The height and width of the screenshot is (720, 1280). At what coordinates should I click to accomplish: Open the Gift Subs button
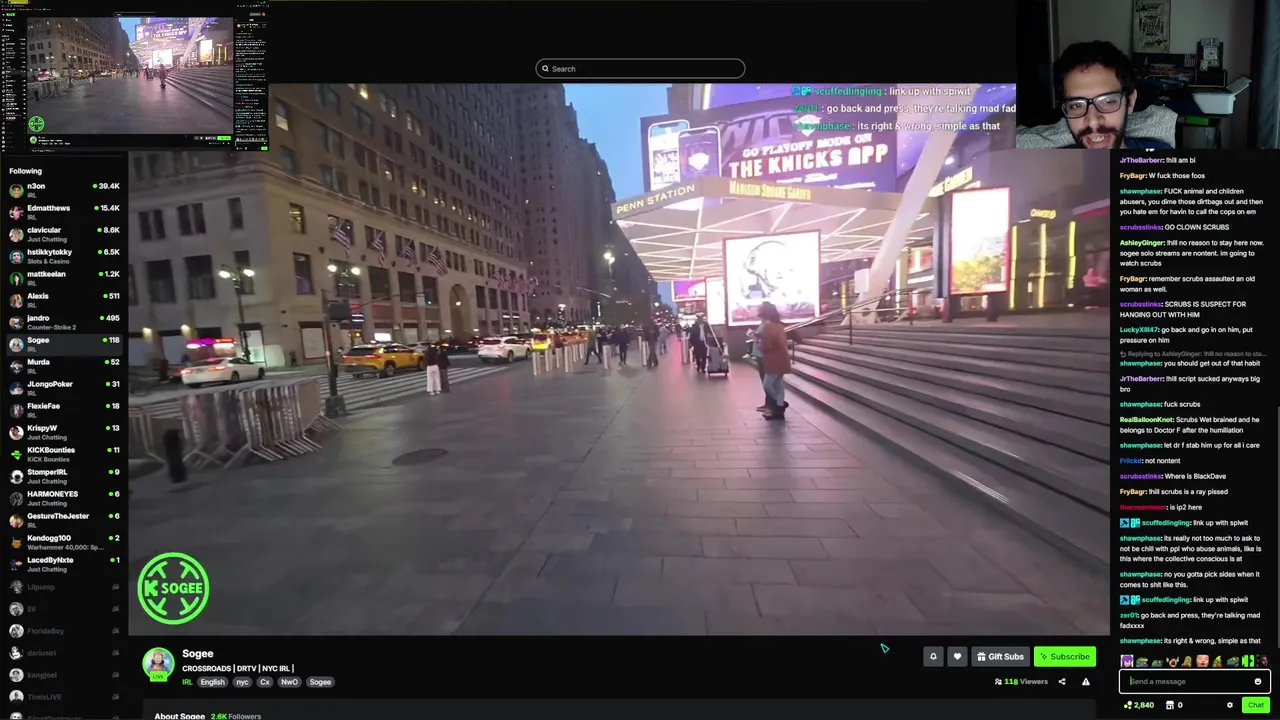coord(1000,657)
